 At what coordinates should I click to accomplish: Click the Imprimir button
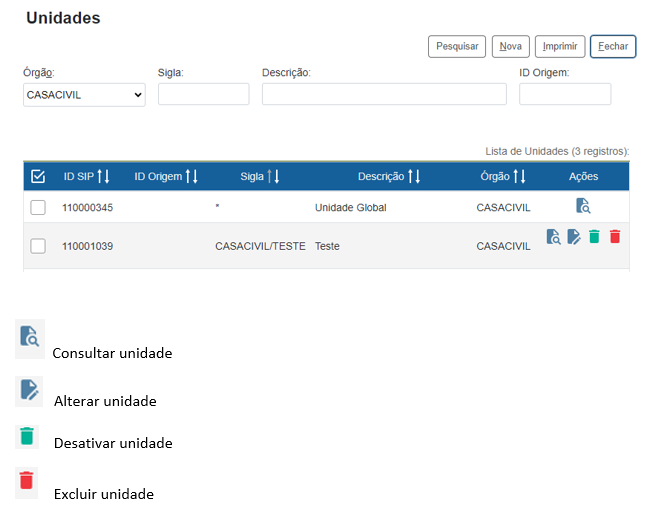pos(560,47)
